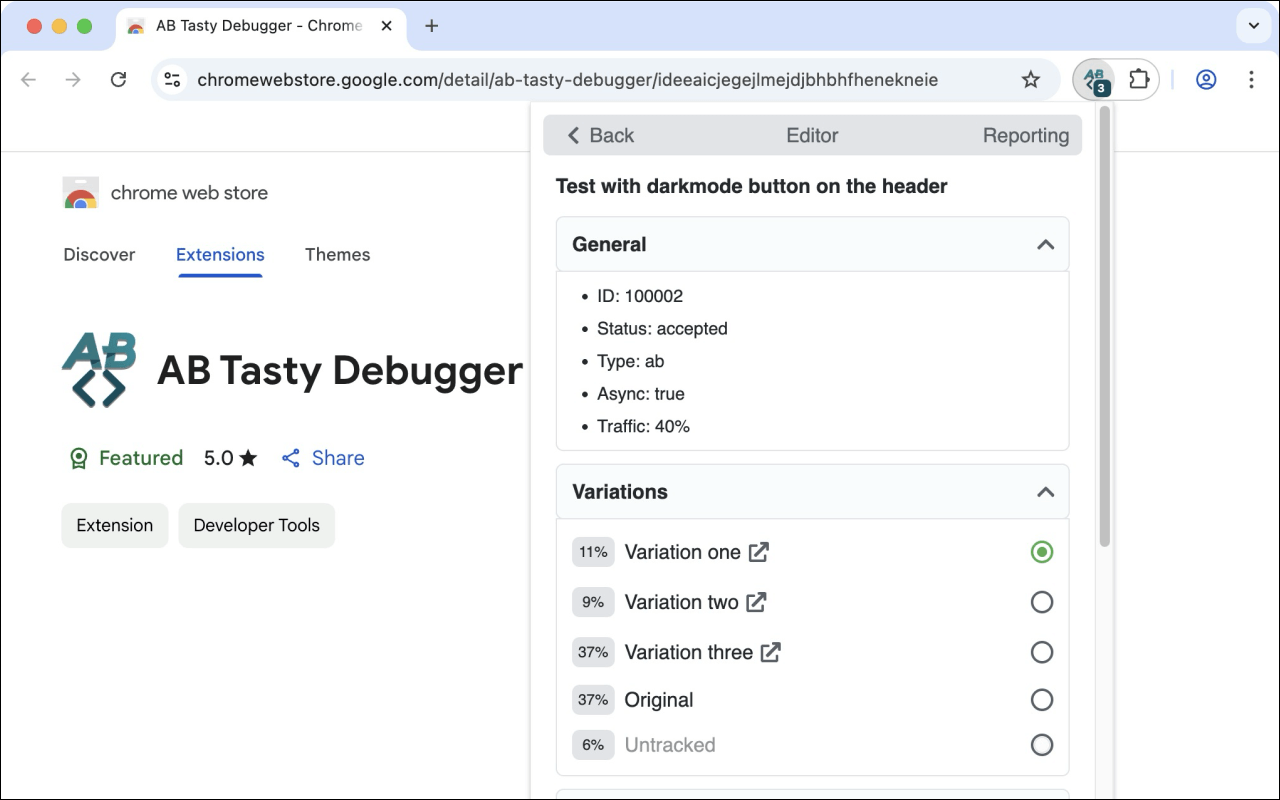Image resolution: width=1280 pixels, height=800 pixels.
Task: Open Variation one external link icon
Action: pos(760,552)
